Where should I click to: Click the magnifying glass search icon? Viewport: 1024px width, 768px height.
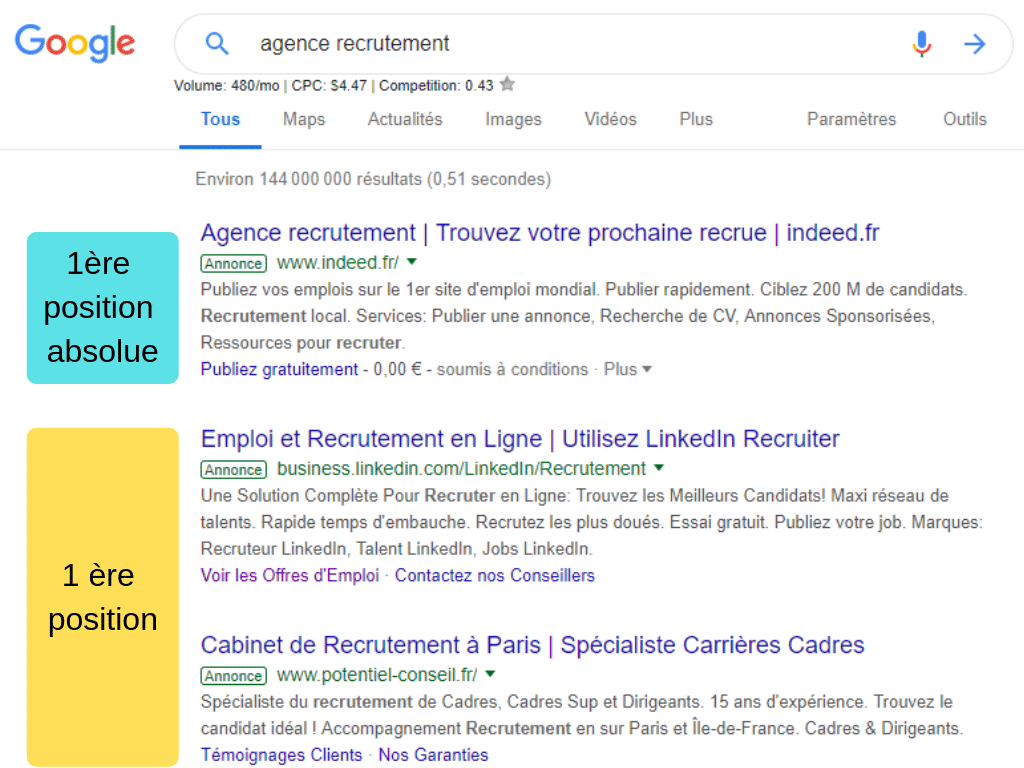point(216,44)
